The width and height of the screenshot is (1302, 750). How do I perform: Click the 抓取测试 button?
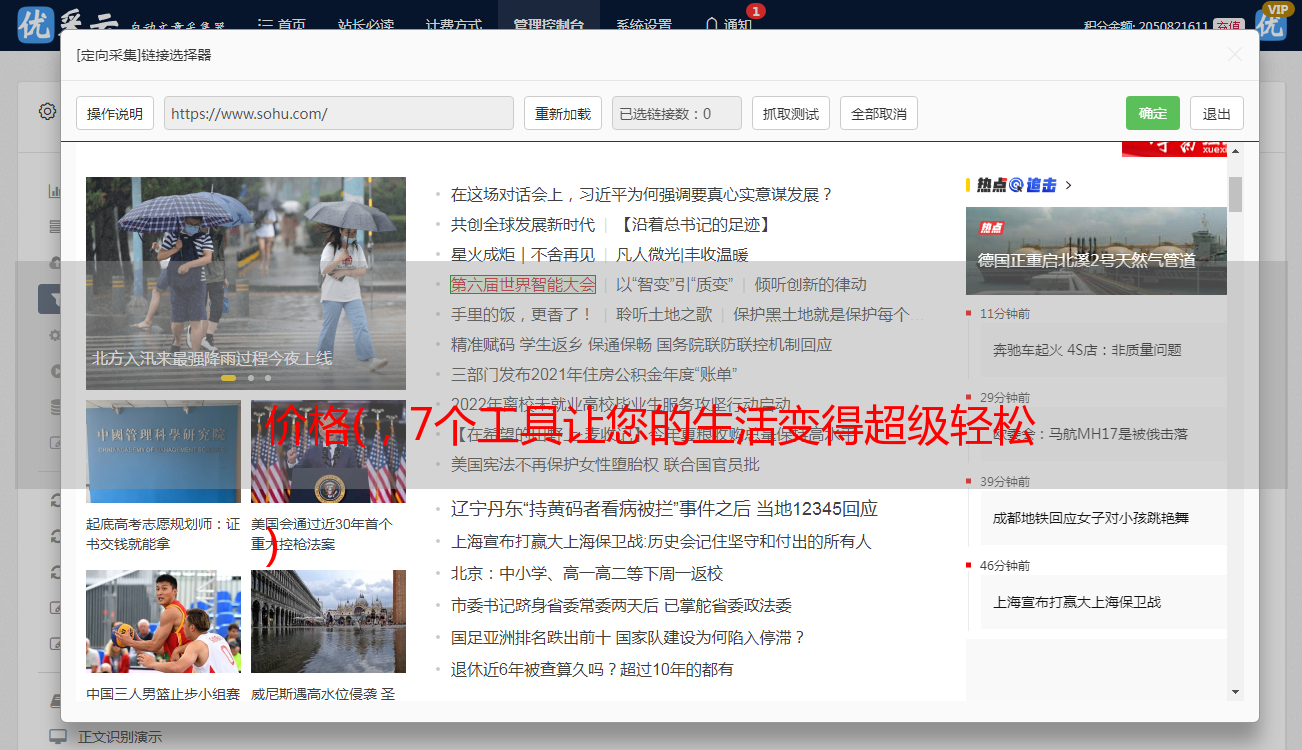[x=790, y=114]
